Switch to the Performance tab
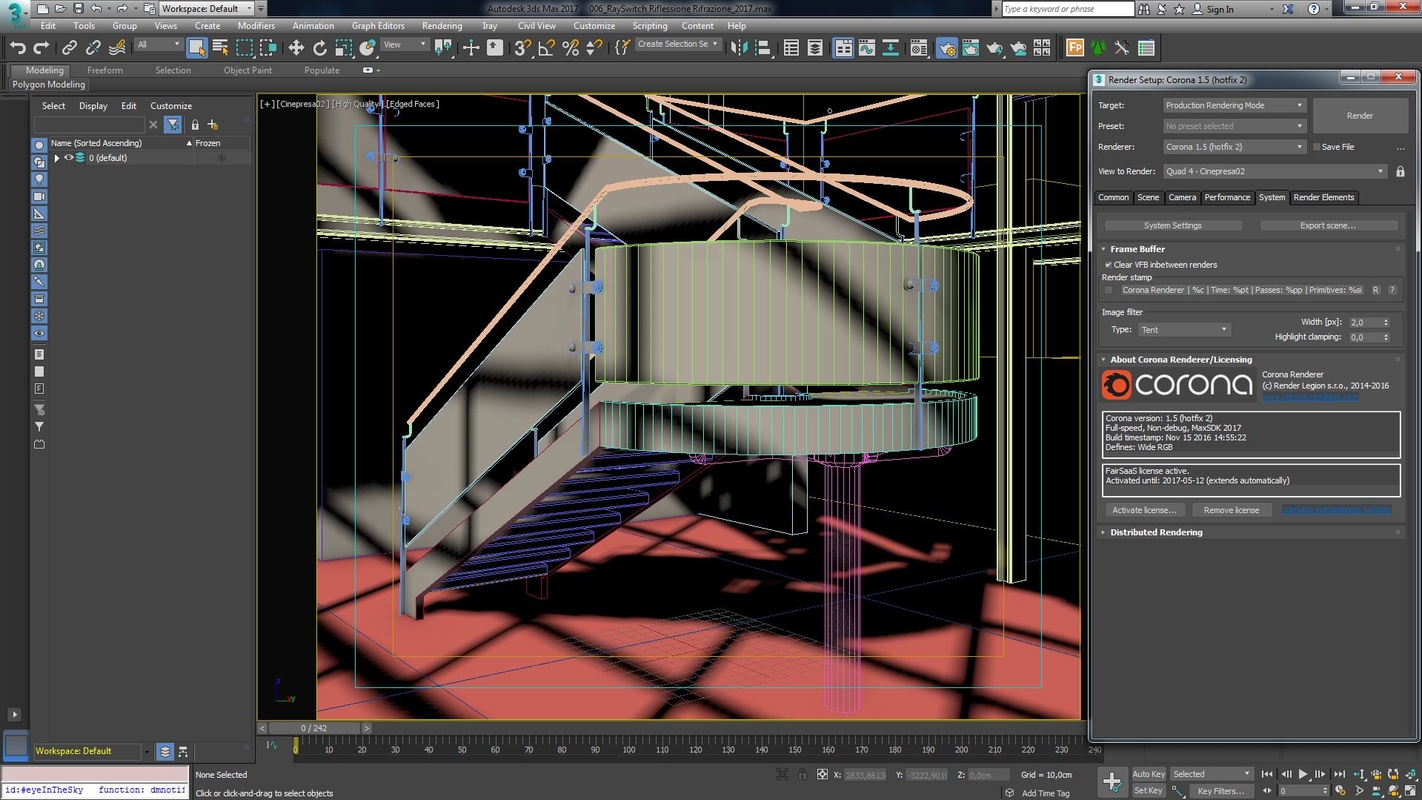 pyautogui.click(x=1227, y=198)
